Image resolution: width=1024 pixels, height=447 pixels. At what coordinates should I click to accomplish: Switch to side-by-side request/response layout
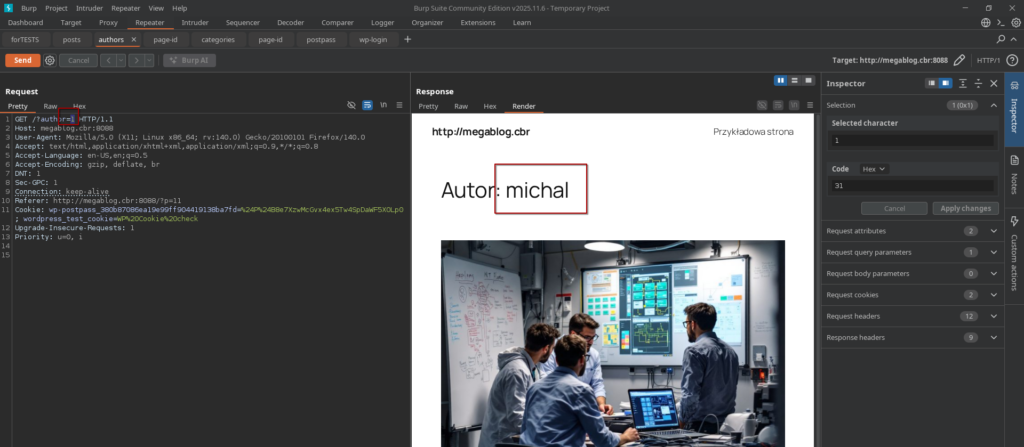[781, 80]
